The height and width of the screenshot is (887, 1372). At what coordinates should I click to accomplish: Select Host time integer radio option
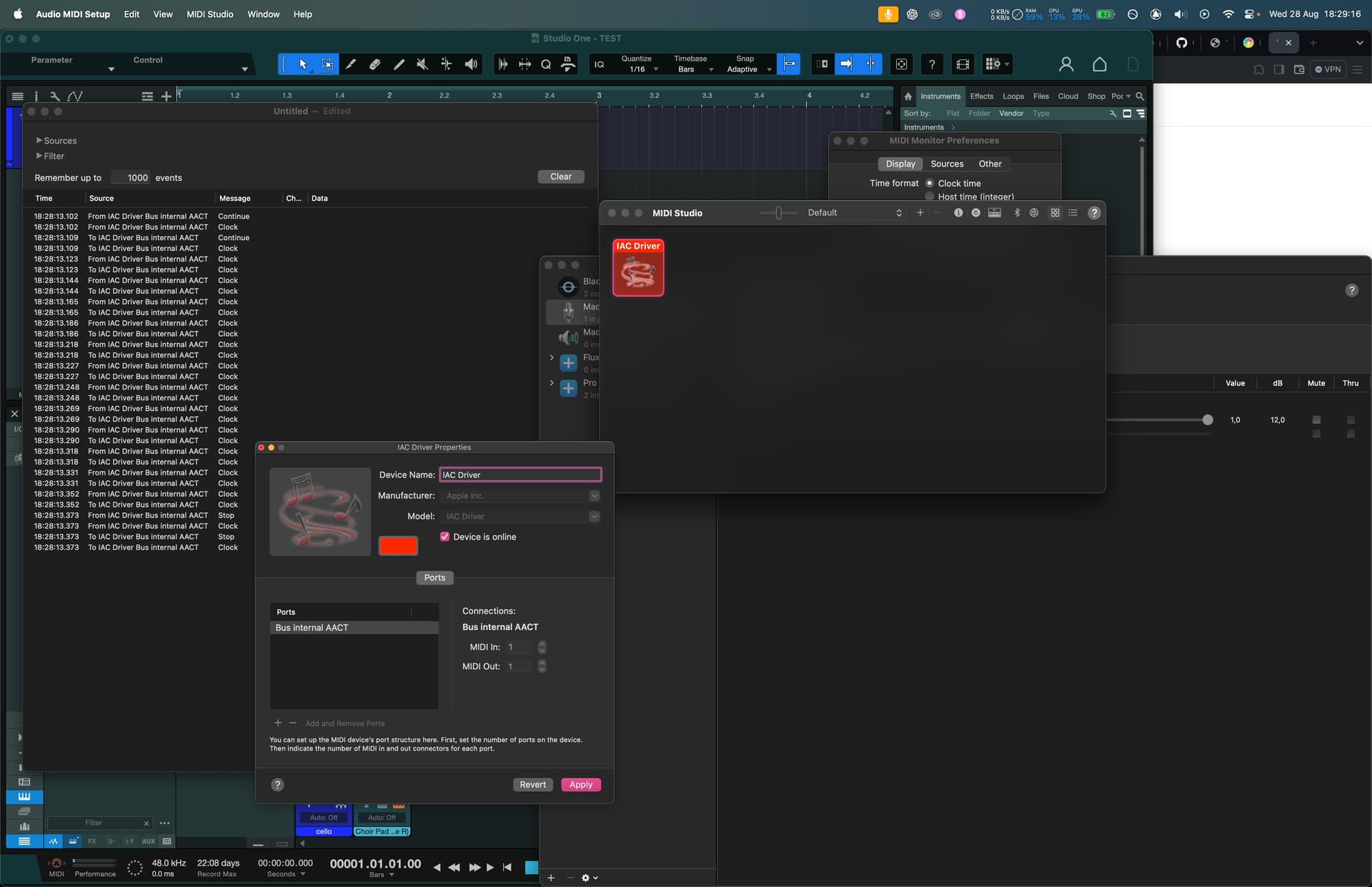coord(930,197)
